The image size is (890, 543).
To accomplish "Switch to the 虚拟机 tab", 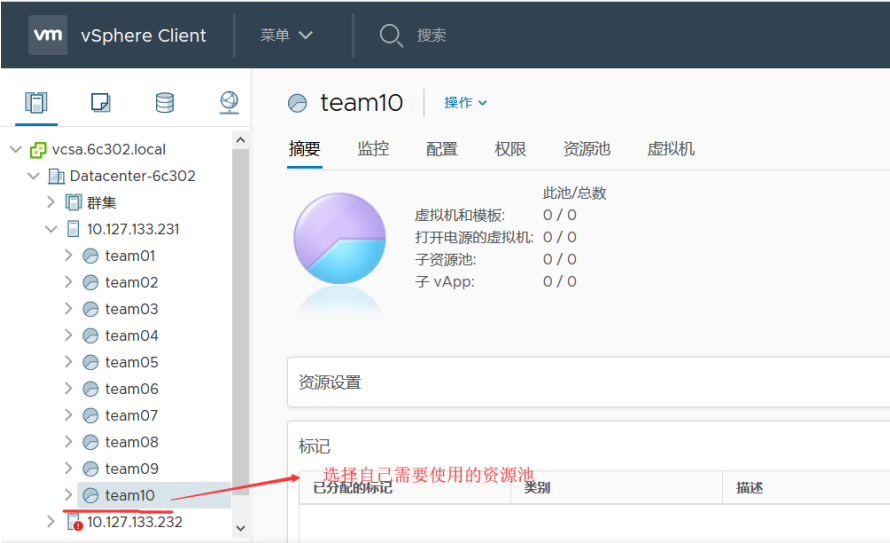I will [671, 149].
